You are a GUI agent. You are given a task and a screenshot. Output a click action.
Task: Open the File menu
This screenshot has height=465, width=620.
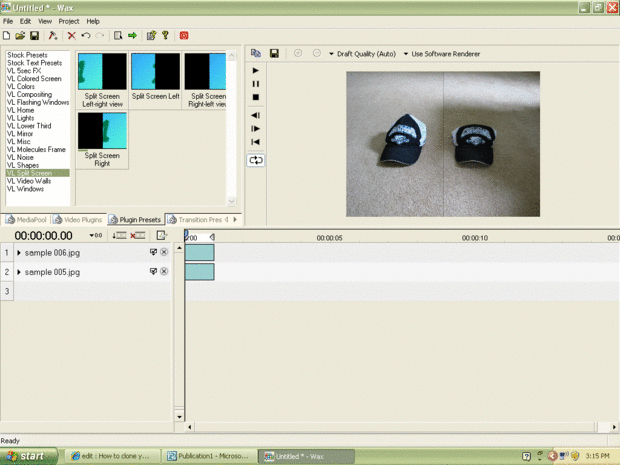pyautogui.click(x=8, y=21)
